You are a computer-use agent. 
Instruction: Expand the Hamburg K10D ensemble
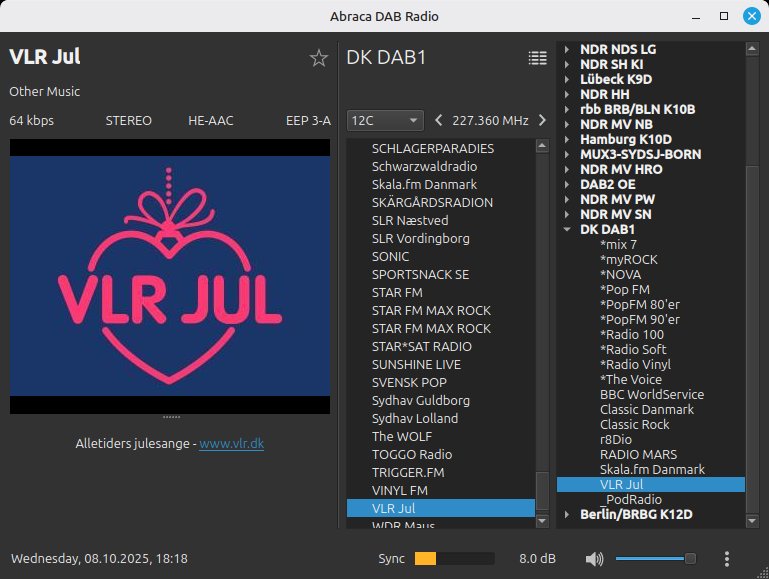coord(566,139)
